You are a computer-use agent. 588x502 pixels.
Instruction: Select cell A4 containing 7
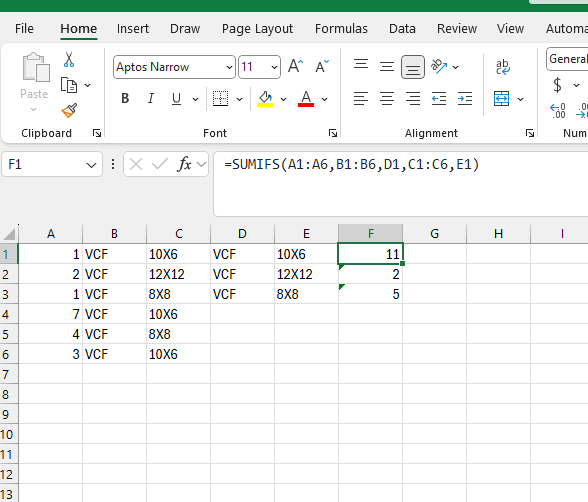[x=50, y=314]
